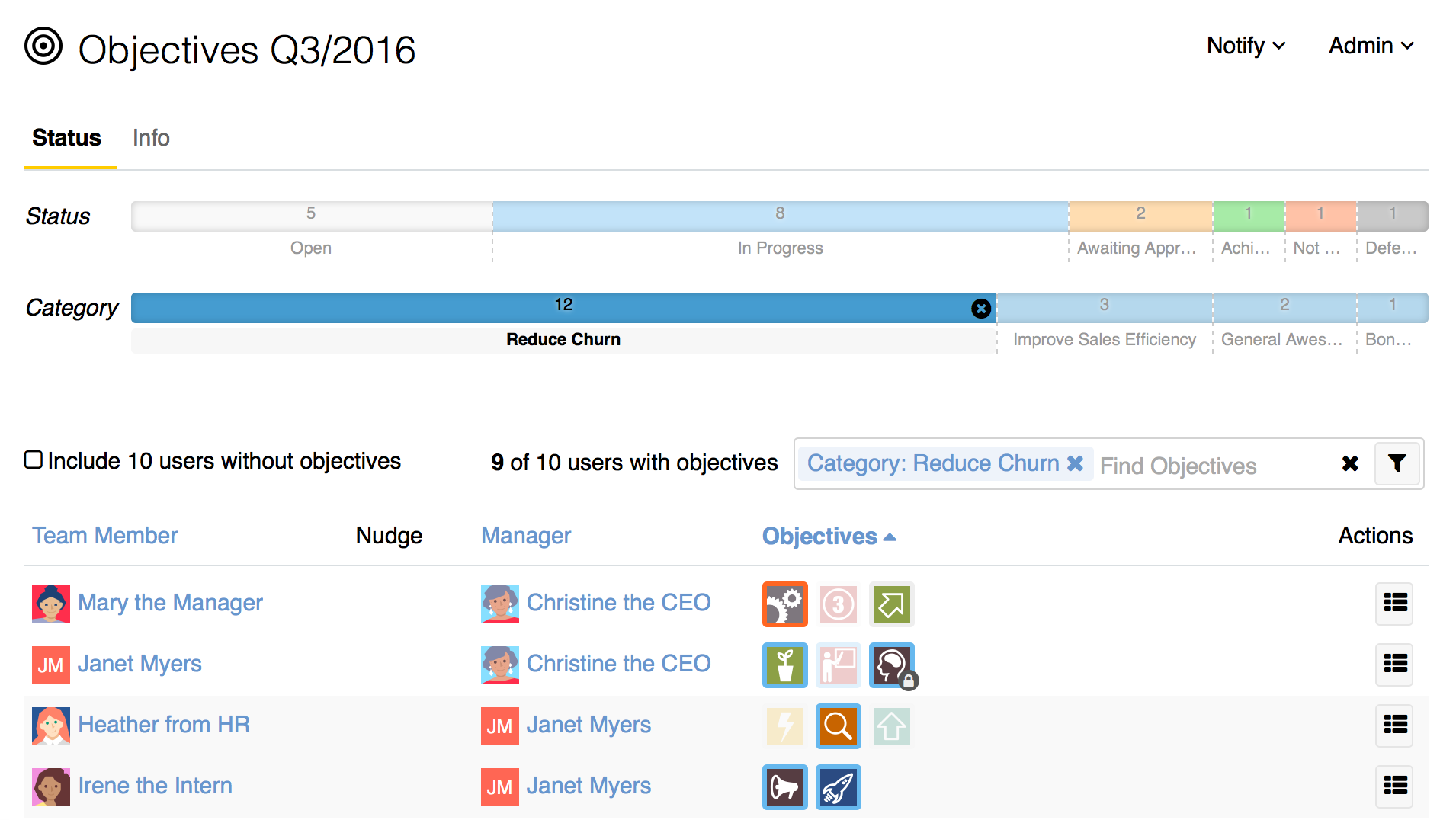This screenshot has height=820, width=1456.
Task: Filter by the In Progress status bar segment
Action: coord(780,216)
